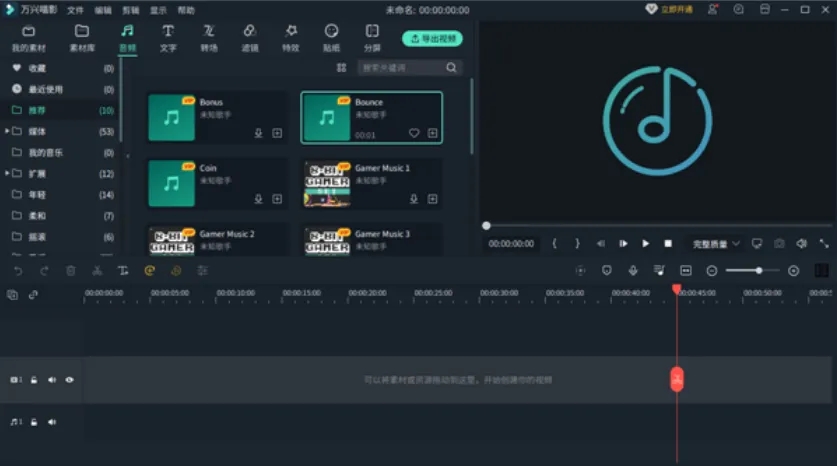Viewport: 837px width, 466px height.
Task: Expand the 媒体 folder arrow
Action: tap(7, 131)
